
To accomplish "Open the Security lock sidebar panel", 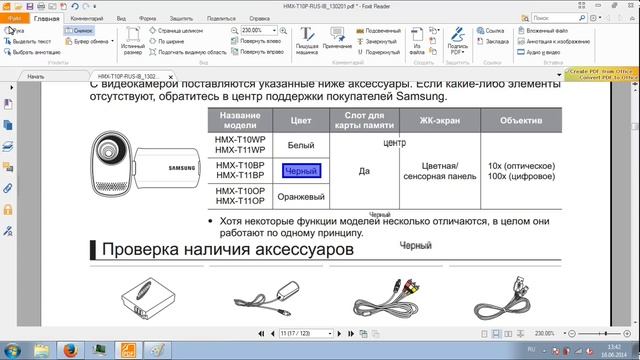I will click(8, 210).
